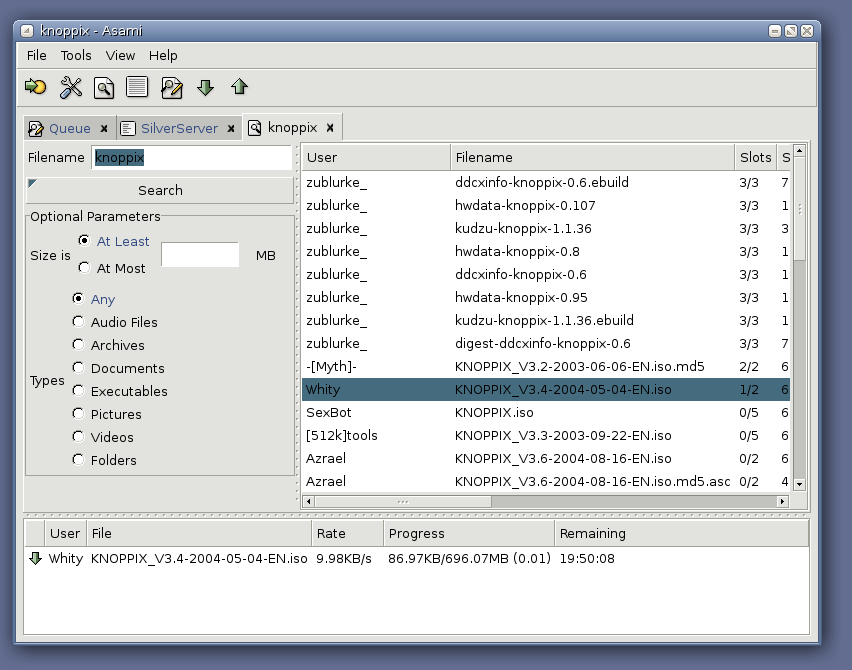Select the KNOPPIX.iso result from SexBot

[x=546, y=412]
